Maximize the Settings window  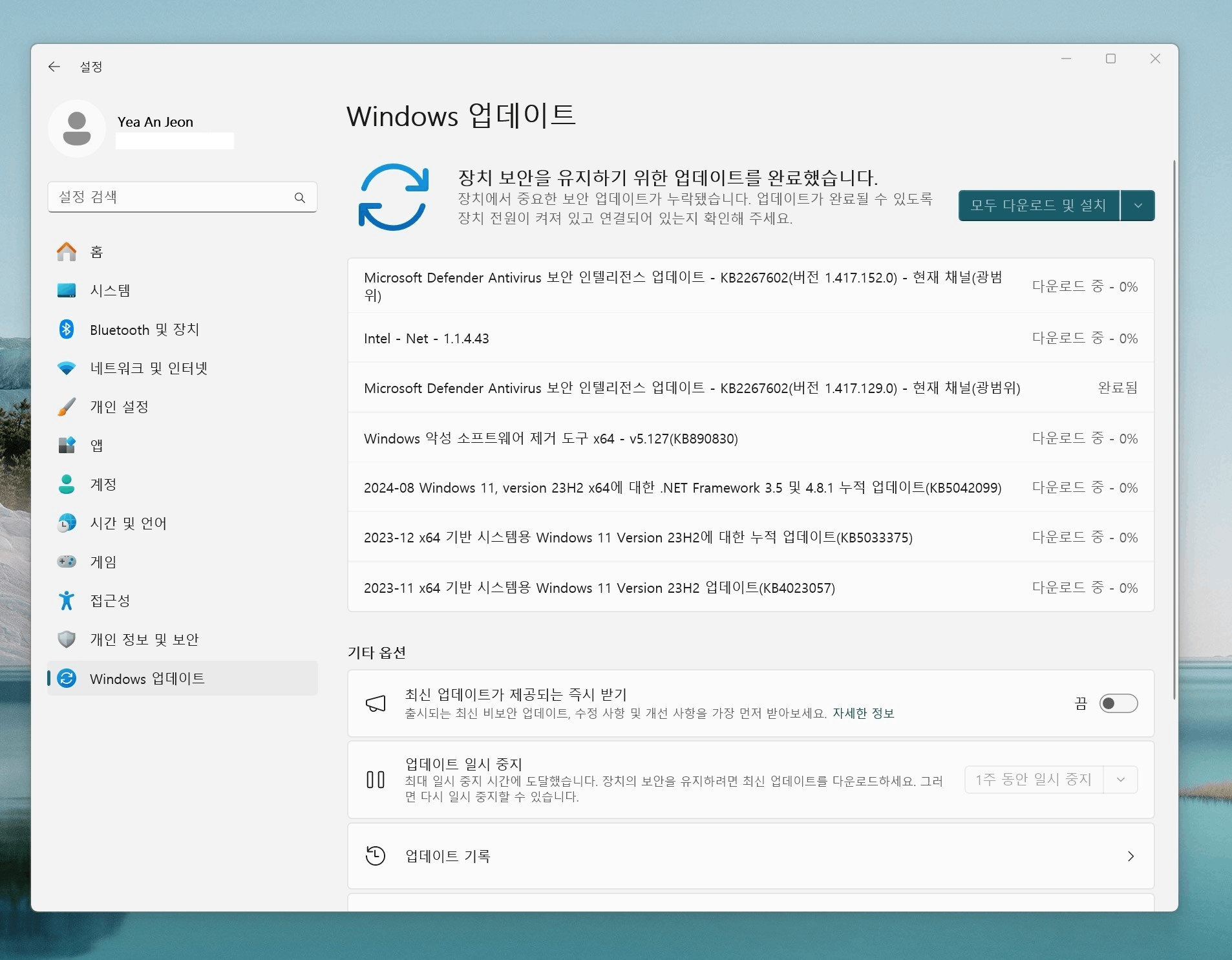(x=1110, y=59)
